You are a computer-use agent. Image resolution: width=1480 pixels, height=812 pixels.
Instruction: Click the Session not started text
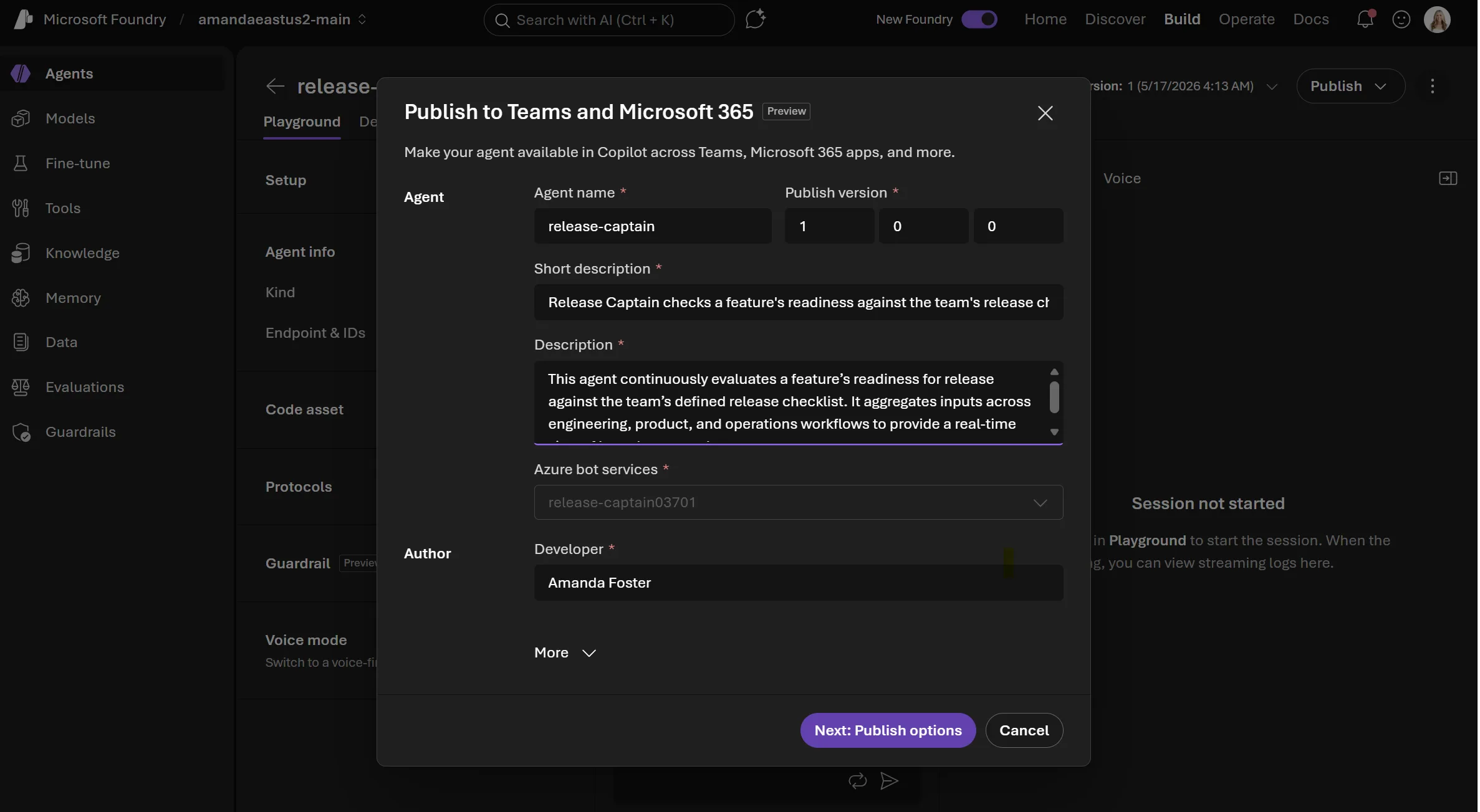1208,504
